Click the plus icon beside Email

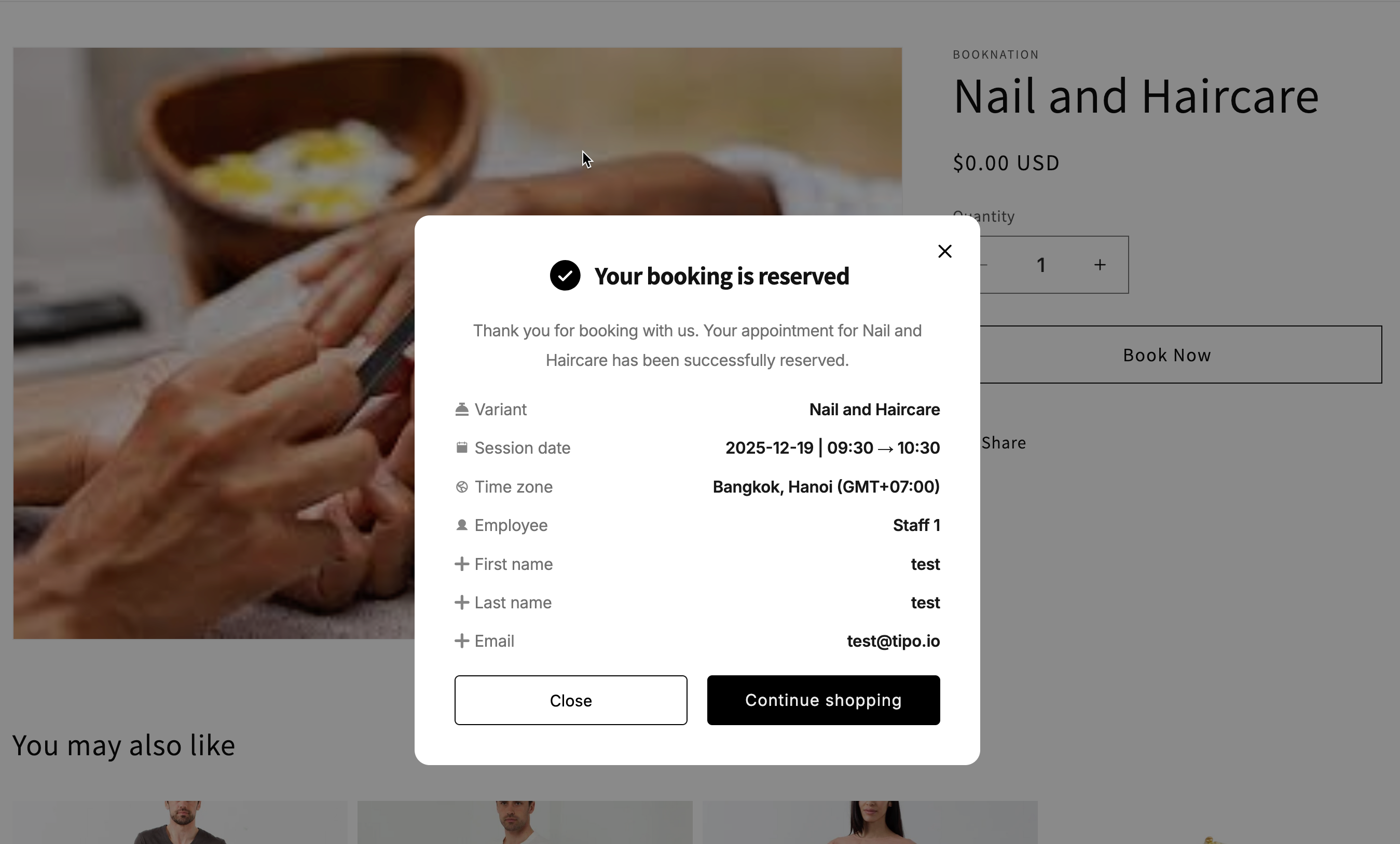[462, 641]
